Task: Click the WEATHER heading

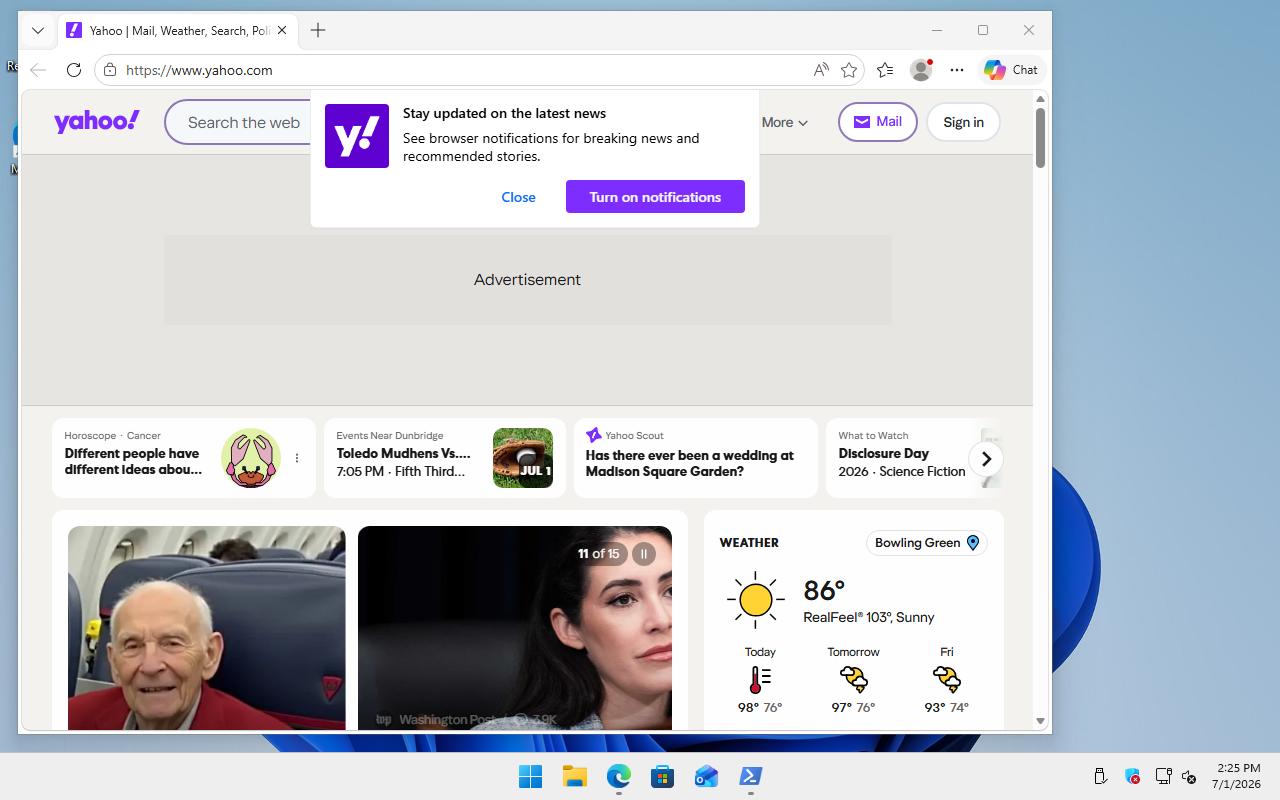Action: pyautogui.click(x=749, y=543)
